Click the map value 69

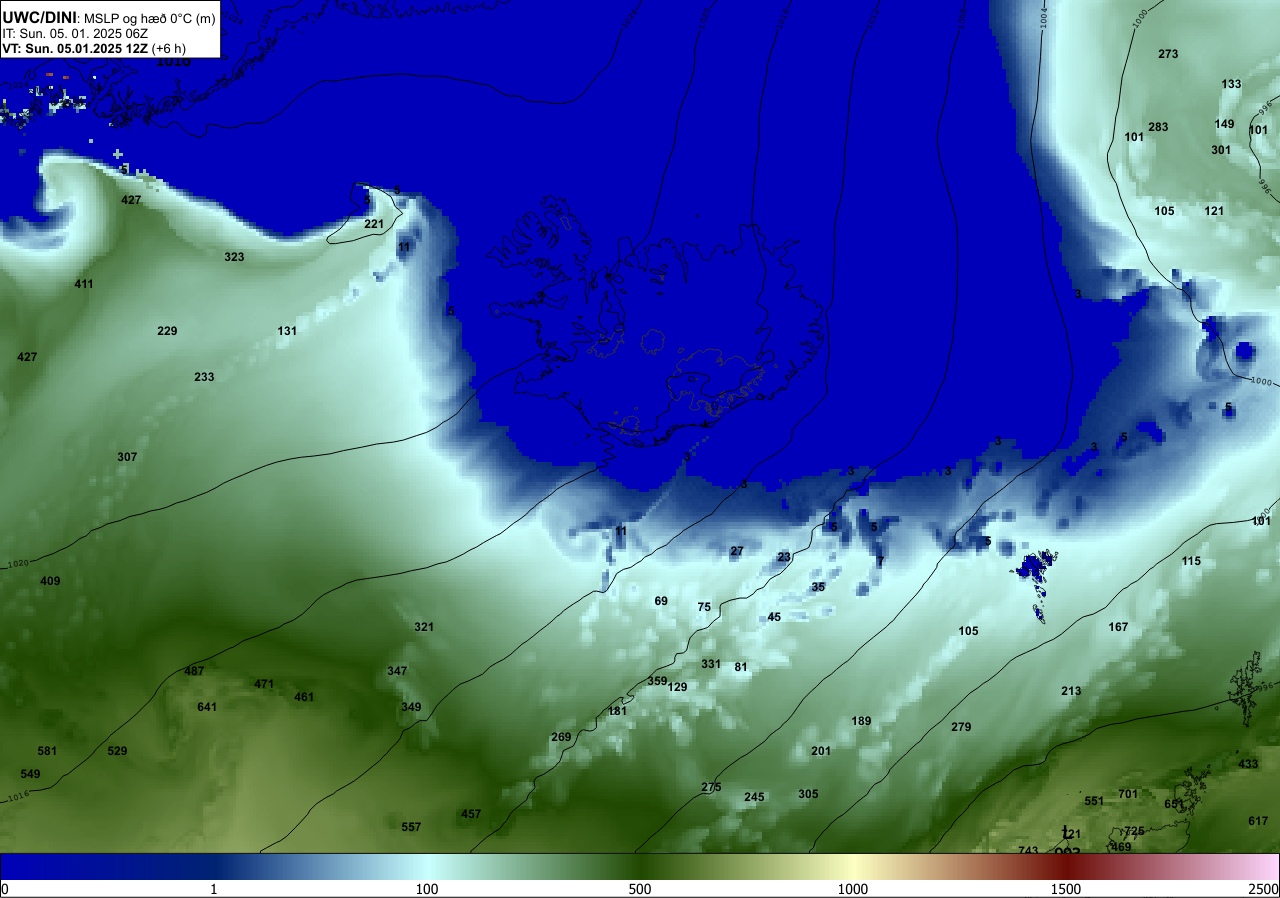click(x=661, y=601)
